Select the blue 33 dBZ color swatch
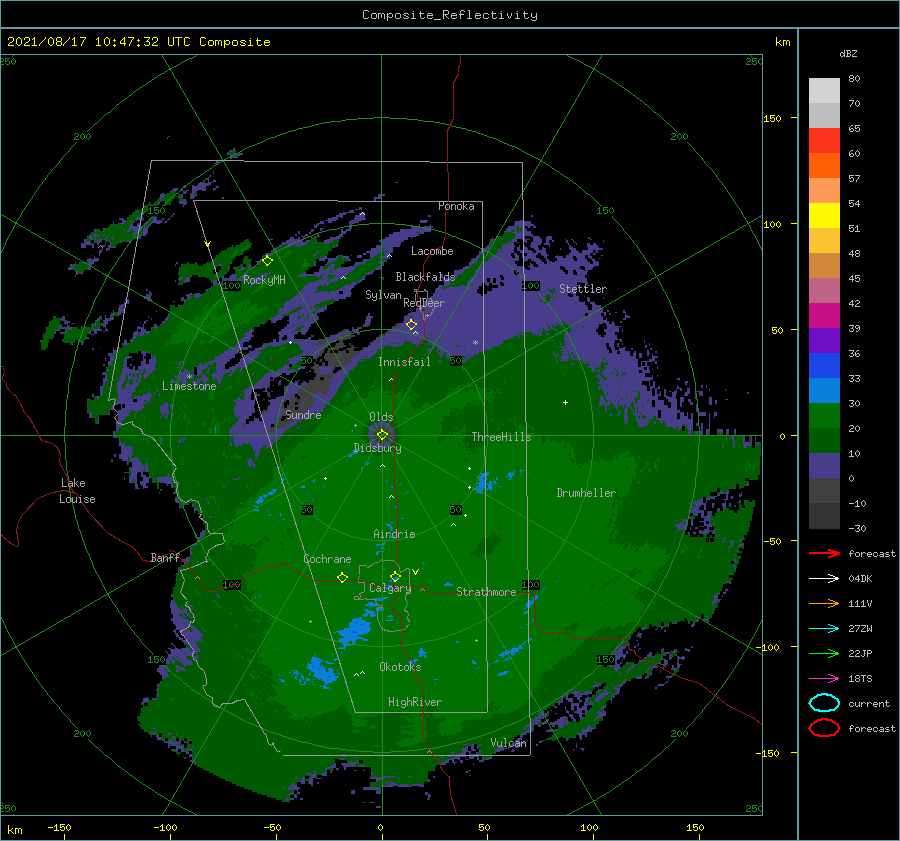The height and width of the screenshot is (841, 900). [824, 366]
